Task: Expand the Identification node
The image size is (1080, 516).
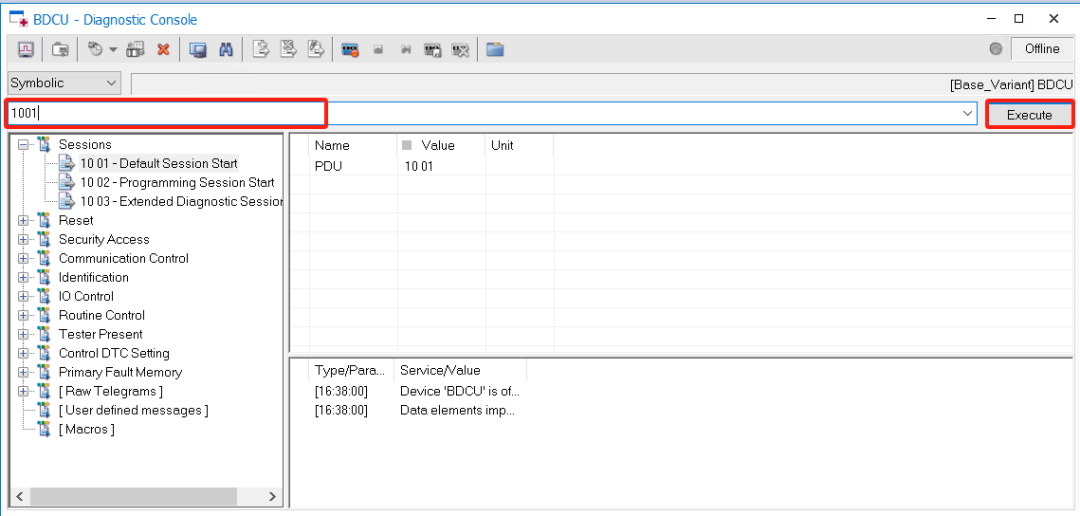Action: click(x=24, y=278)
